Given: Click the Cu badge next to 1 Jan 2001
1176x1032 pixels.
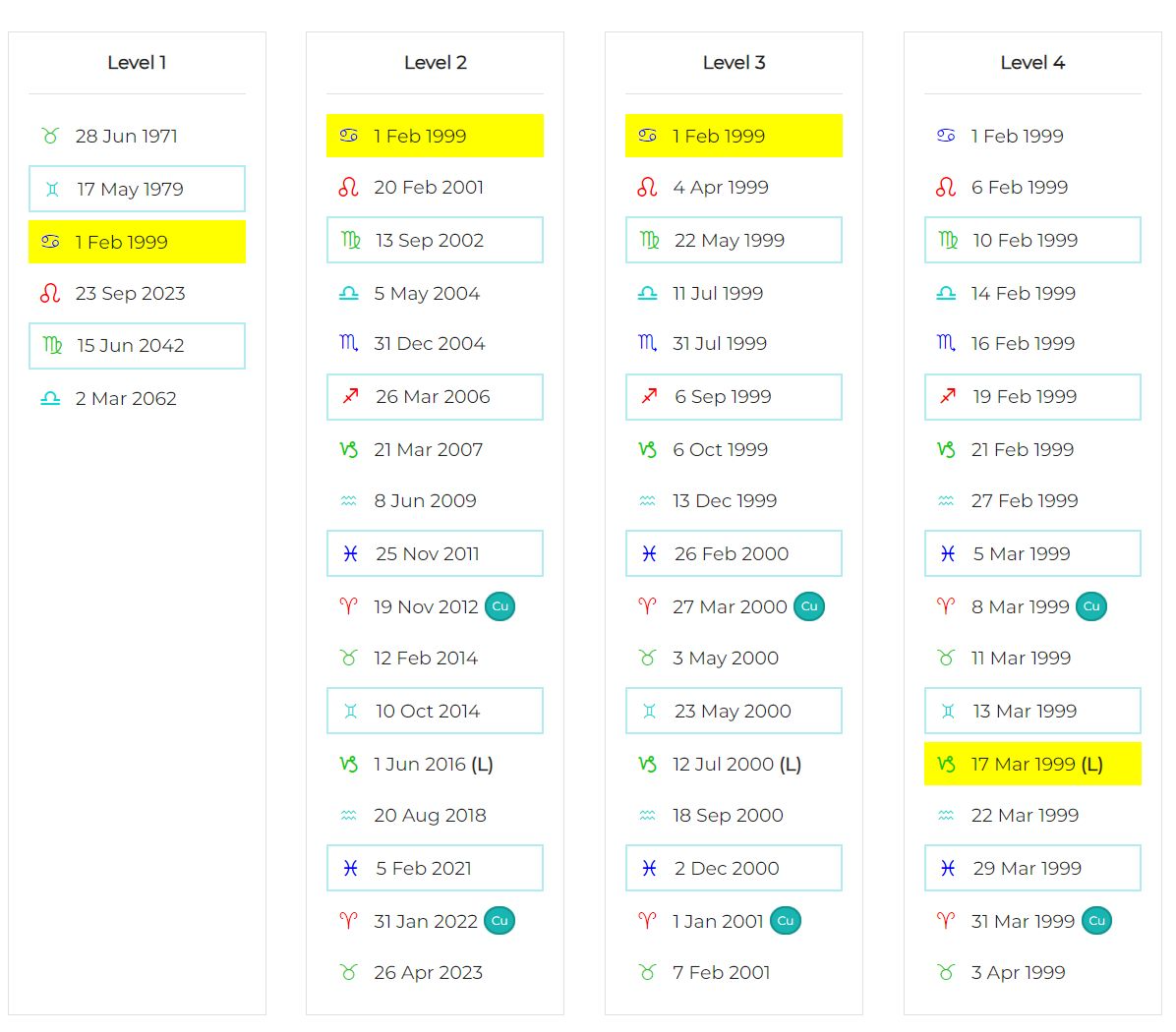Looking at the screenshot, I should [785, 921].
